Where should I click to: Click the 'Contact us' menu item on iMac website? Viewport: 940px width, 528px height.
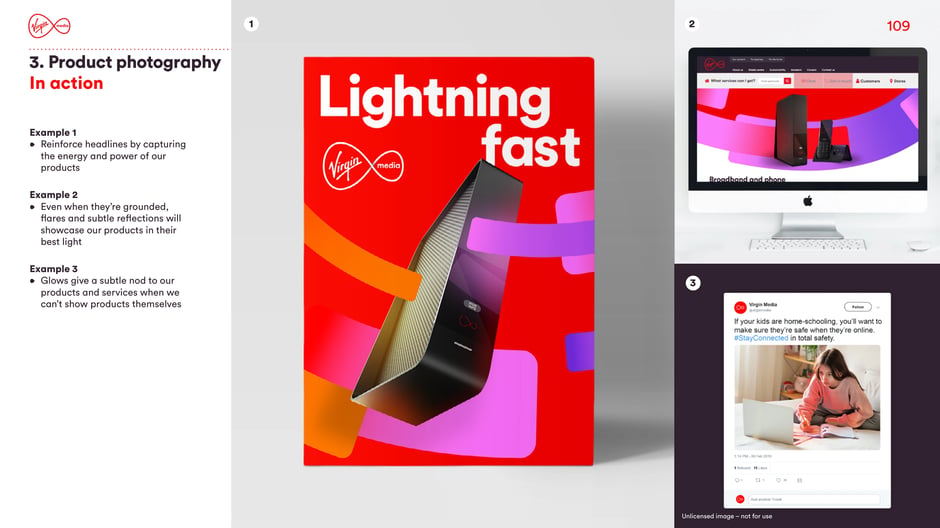coord(828,70)
